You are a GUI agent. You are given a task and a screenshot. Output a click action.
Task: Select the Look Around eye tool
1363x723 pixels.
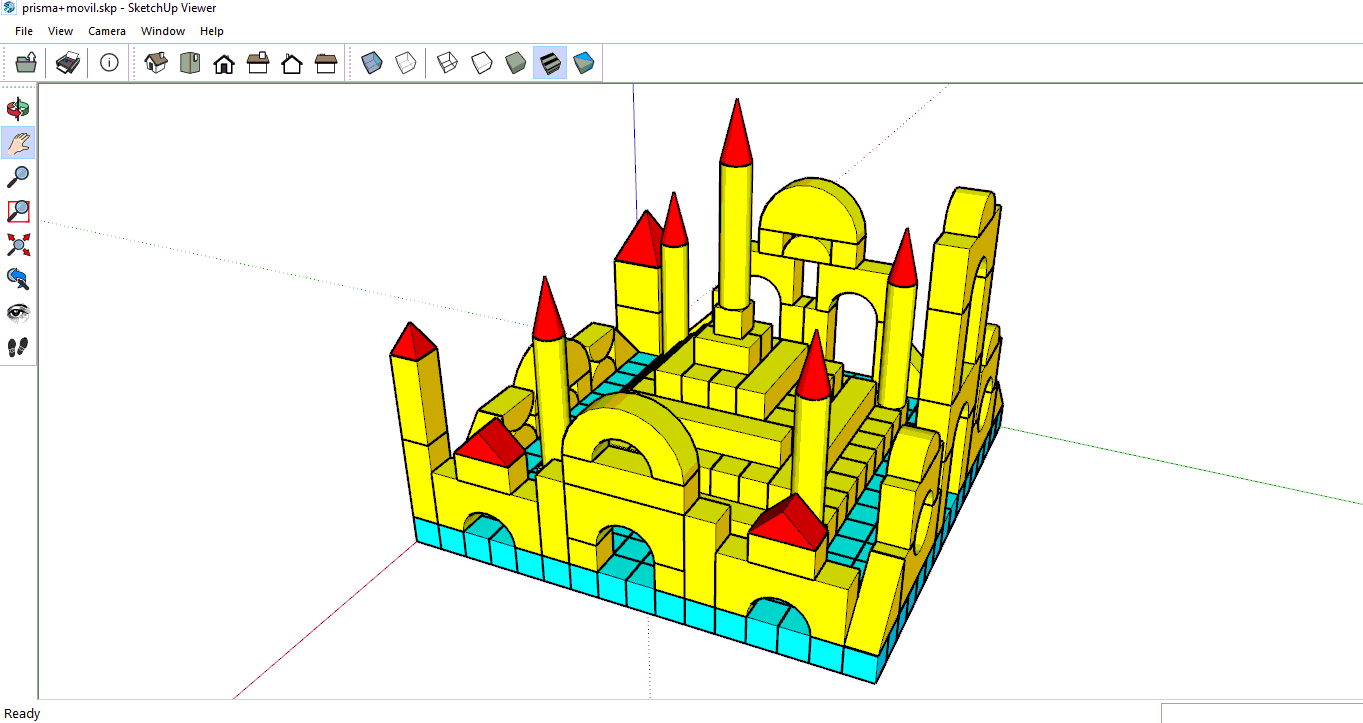(18, 313)
